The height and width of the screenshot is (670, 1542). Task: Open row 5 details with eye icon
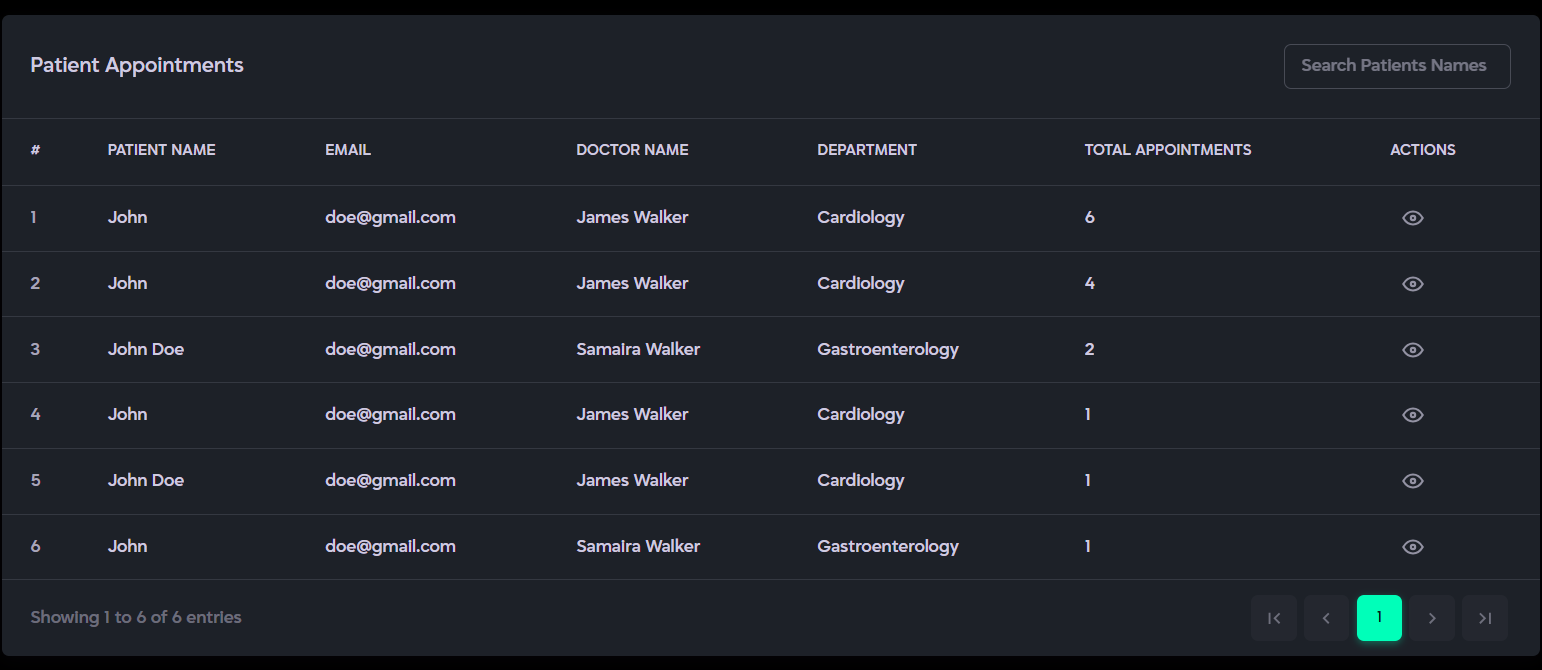1412,481
